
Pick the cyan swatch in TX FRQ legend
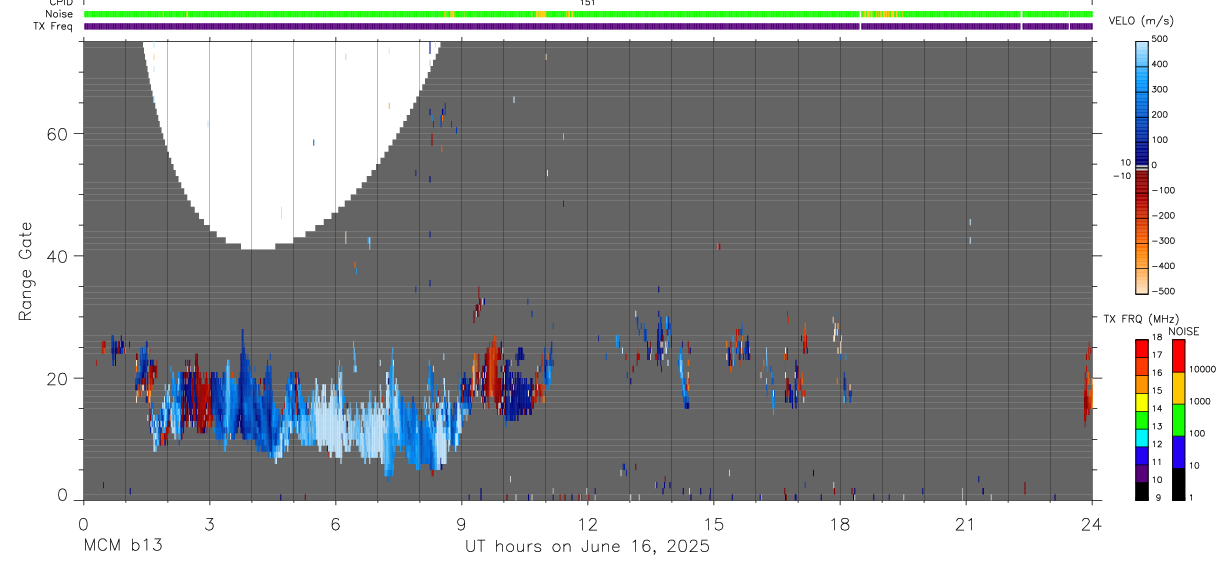tap(1141, 437)
